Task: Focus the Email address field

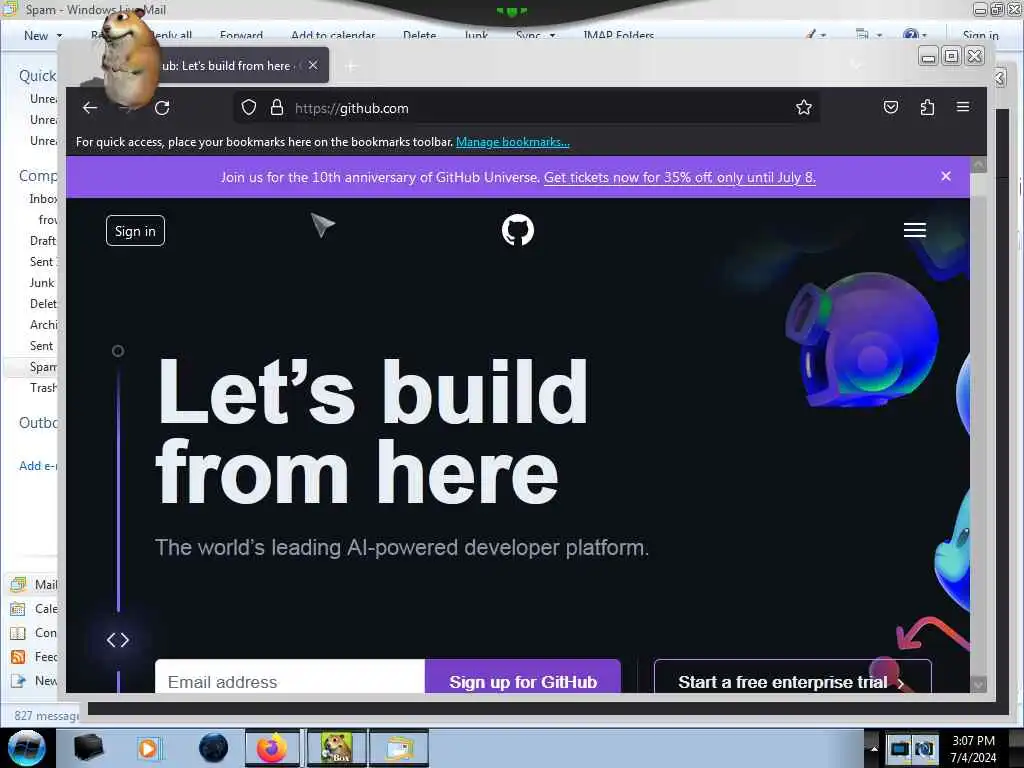Action: point(290,677)
